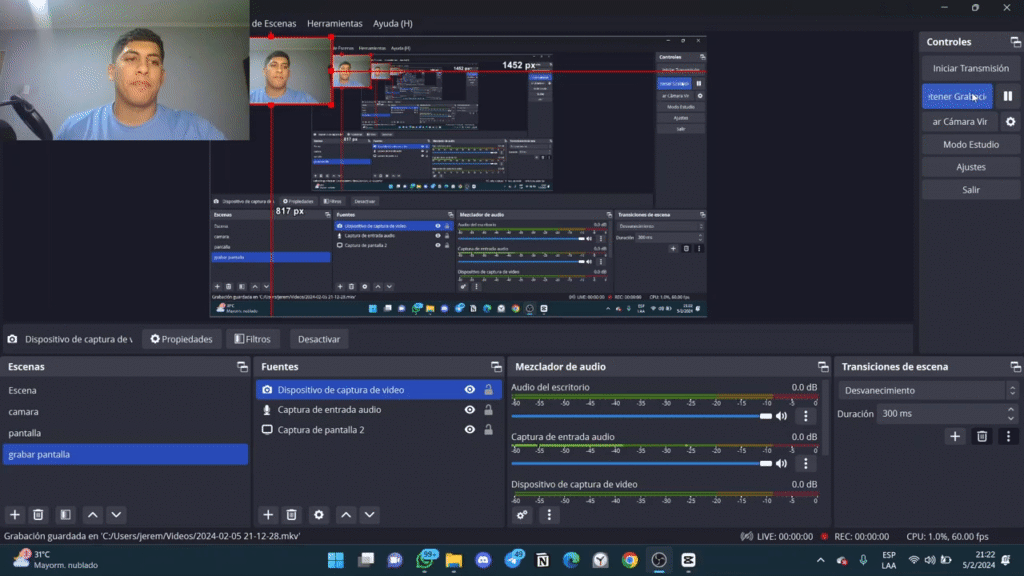Open the Ayuda (H) menu

(391, 22)
